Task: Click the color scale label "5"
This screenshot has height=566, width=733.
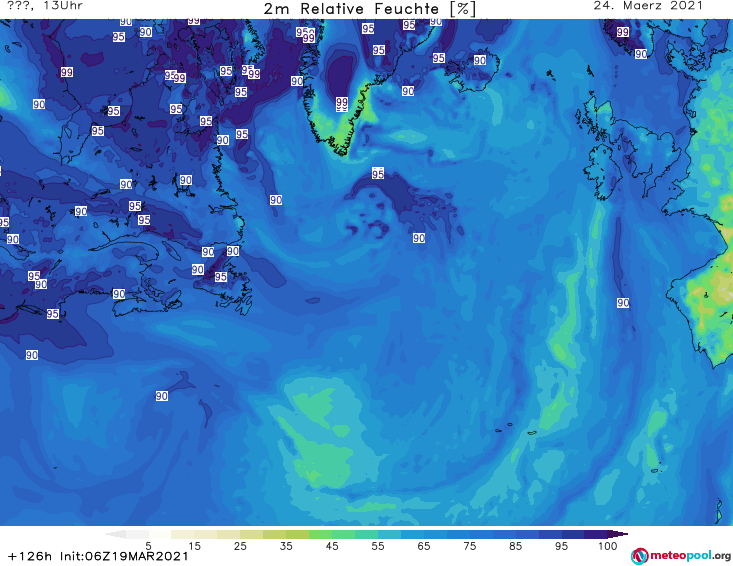Action: point(148,546)
